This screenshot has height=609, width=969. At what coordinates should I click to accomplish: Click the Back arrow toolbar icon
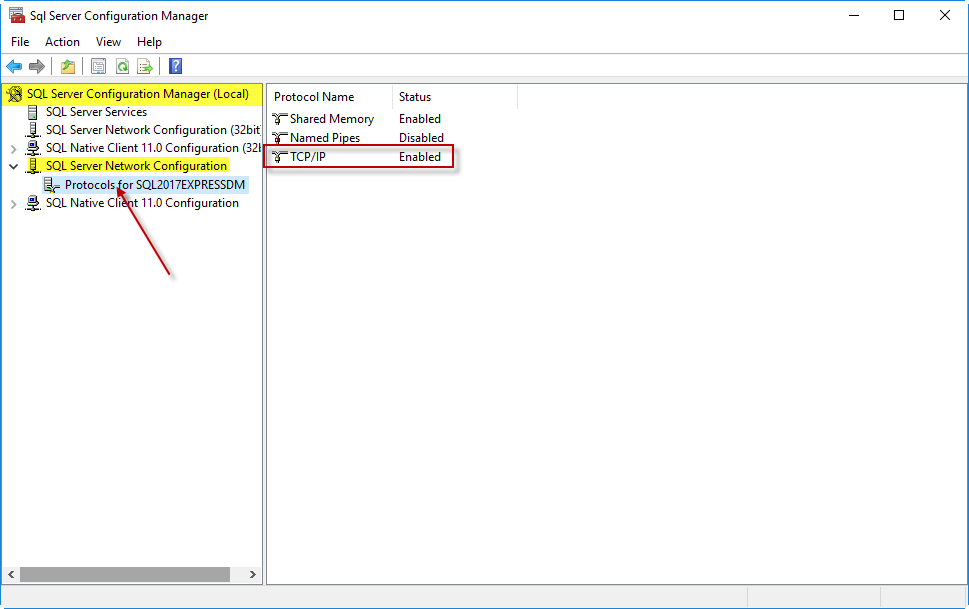tap(14, 66)
